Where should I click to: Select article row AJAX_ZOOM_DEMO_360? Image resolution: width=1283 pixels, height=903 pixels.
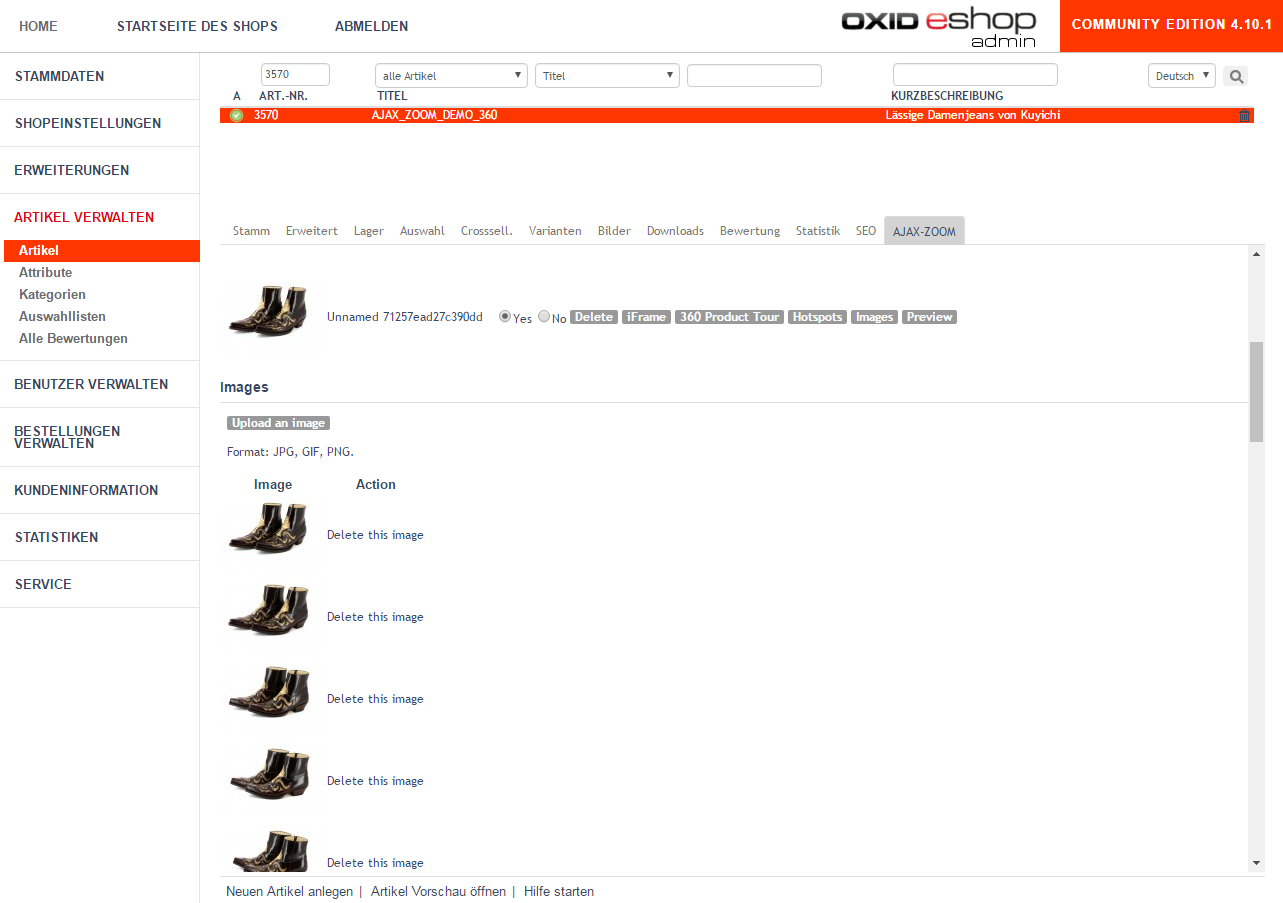[x=737, y=115]
